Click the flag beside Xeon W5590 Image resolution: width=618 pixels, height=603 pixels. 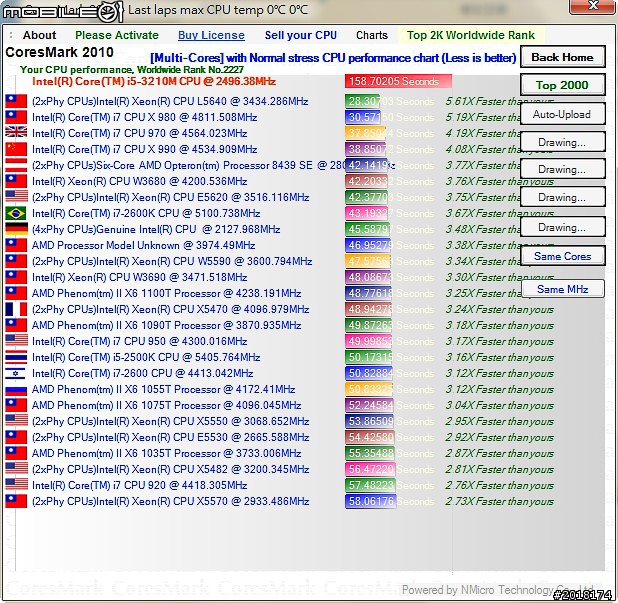pyautogui.click(x=16, y=261)
